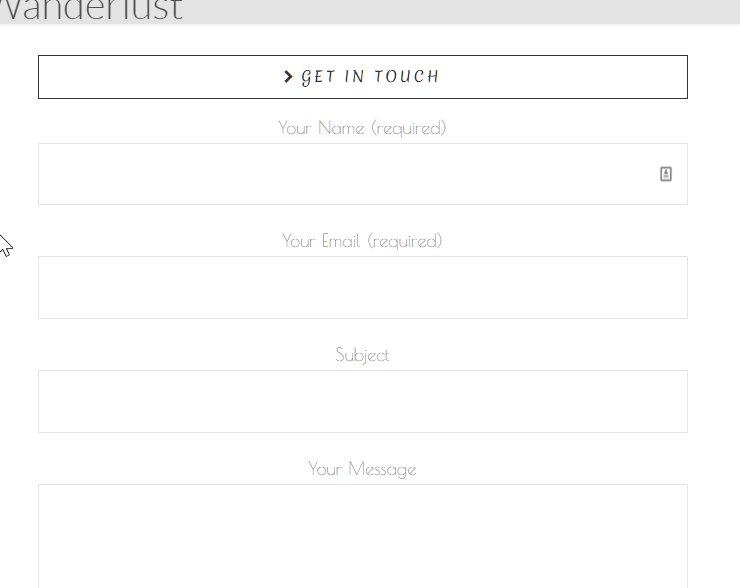Click the word "Message" above the text area
Image resolution: width=740 pixels, height=588 pixels.
(x=382, y=470)
